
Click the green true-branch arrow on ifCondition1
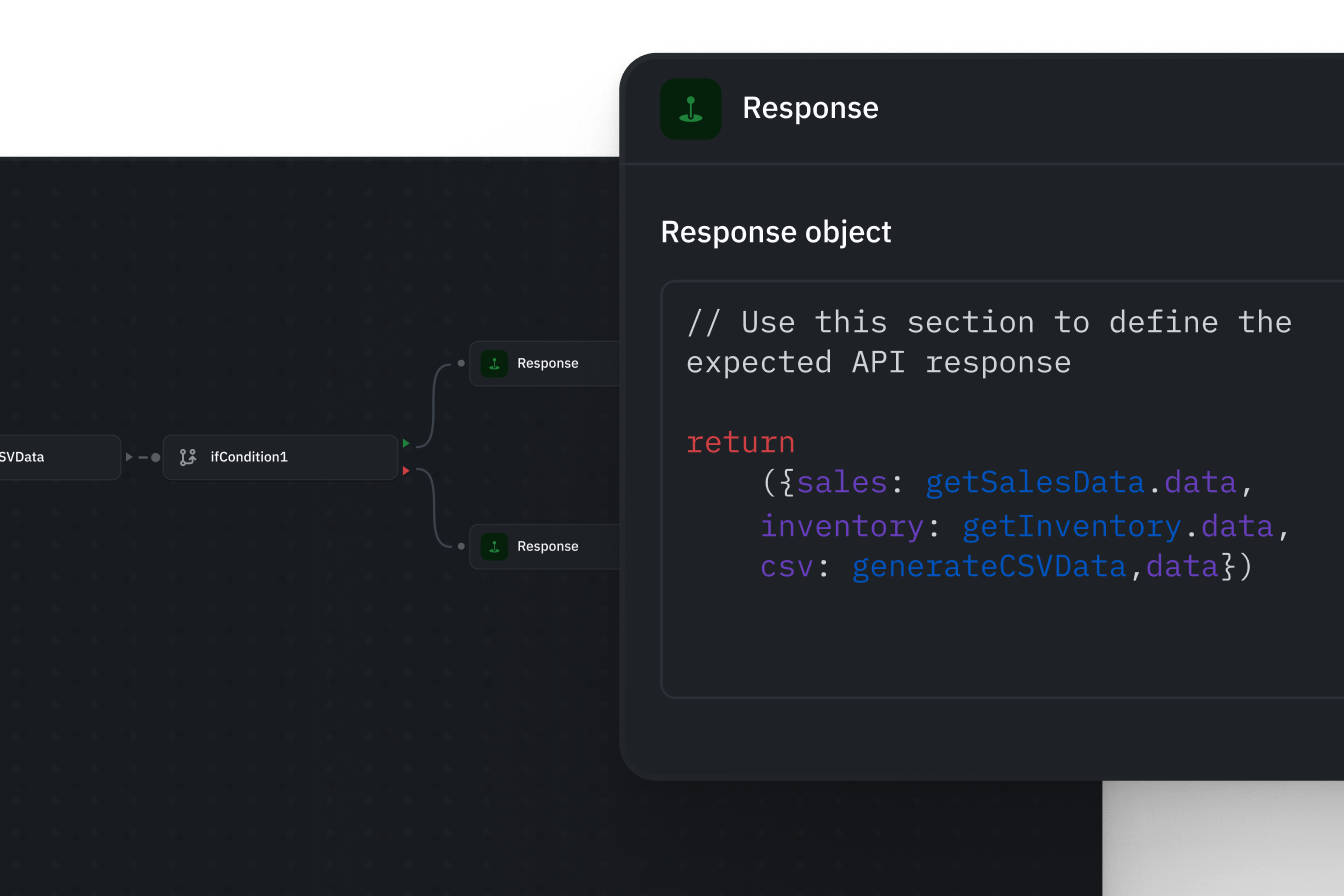[x=406, y=443]
